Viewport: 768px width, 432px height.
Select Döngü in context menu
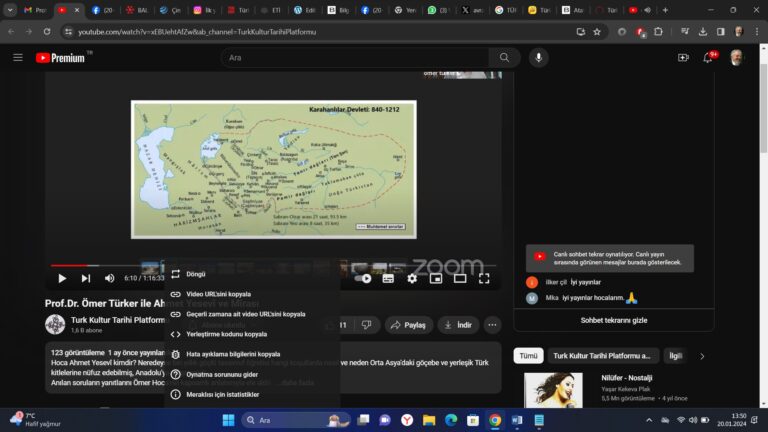tap(252, 274)
